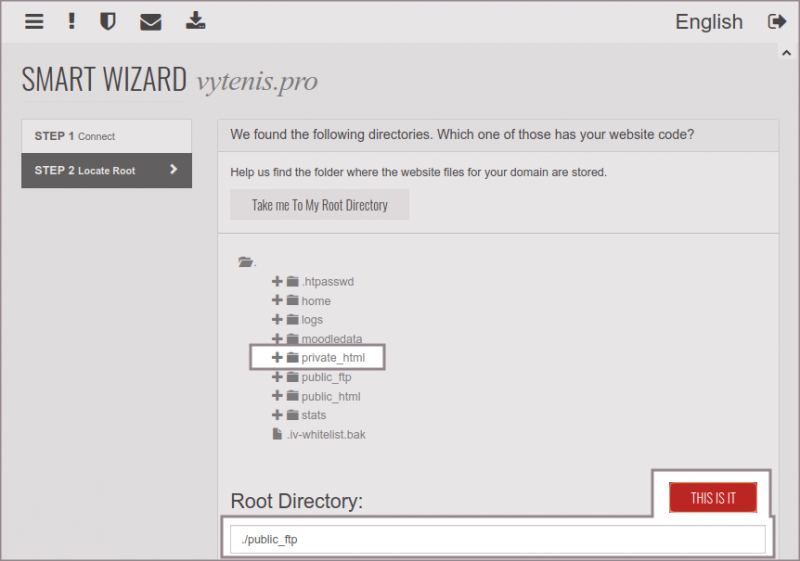Image resolution: width=800 pixels, height=561 pixels.
Task: Click the download icon in top bar
Action: [x=195, y=21]
